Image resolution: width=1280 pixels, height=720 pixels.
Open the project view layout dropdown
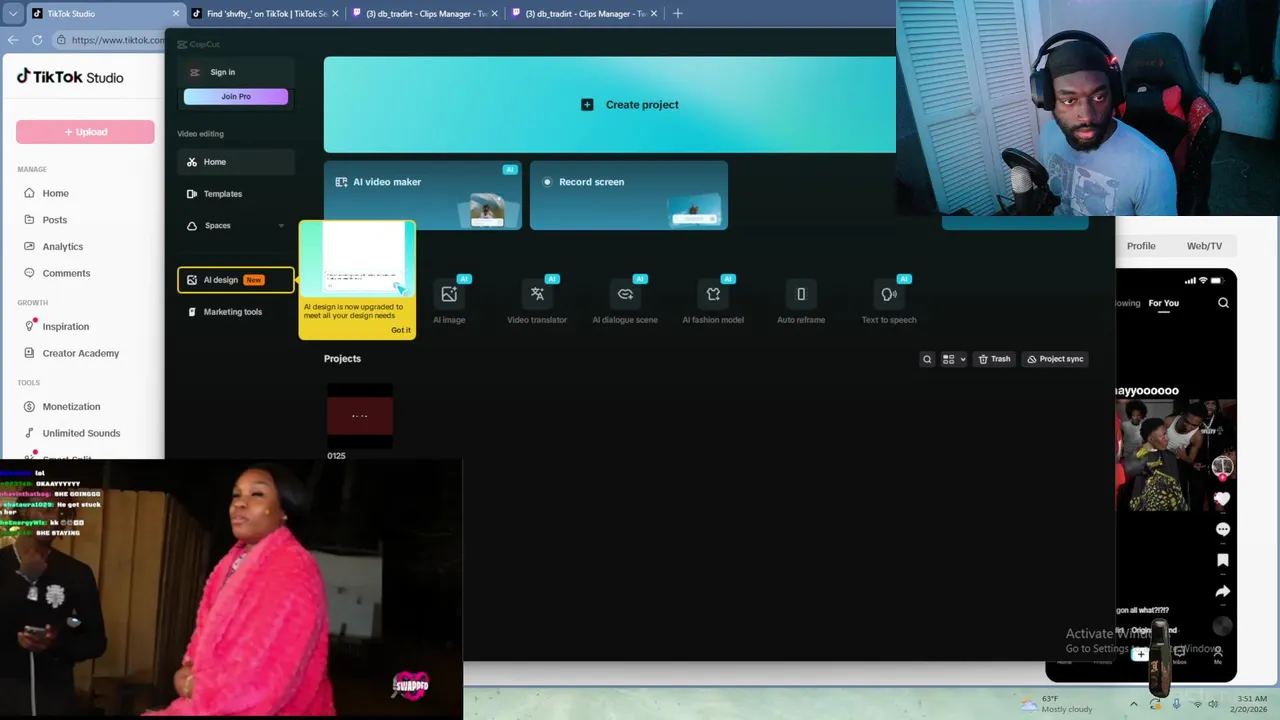tap(953, 359)
